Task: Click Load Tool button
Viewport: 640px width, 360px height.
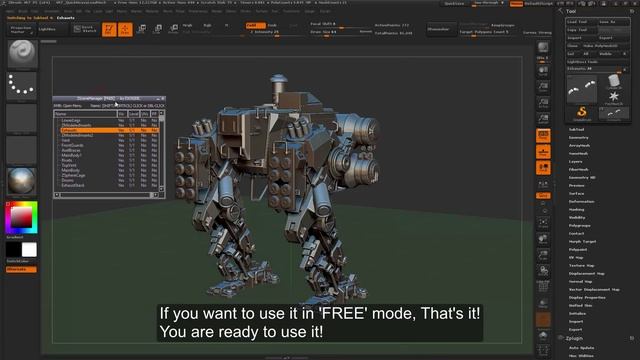Action: click(x=582, y=22)
